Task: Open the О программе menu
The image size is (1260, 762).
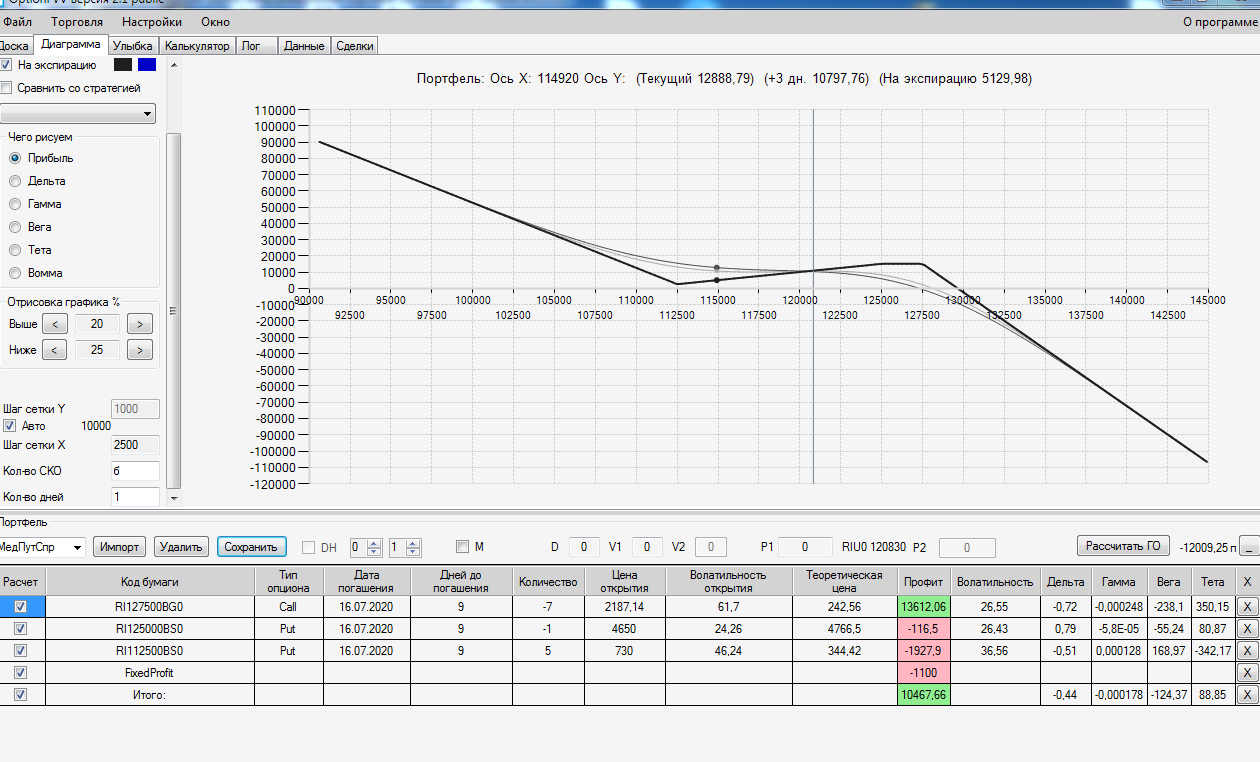Action: [x=1218, y=21]
